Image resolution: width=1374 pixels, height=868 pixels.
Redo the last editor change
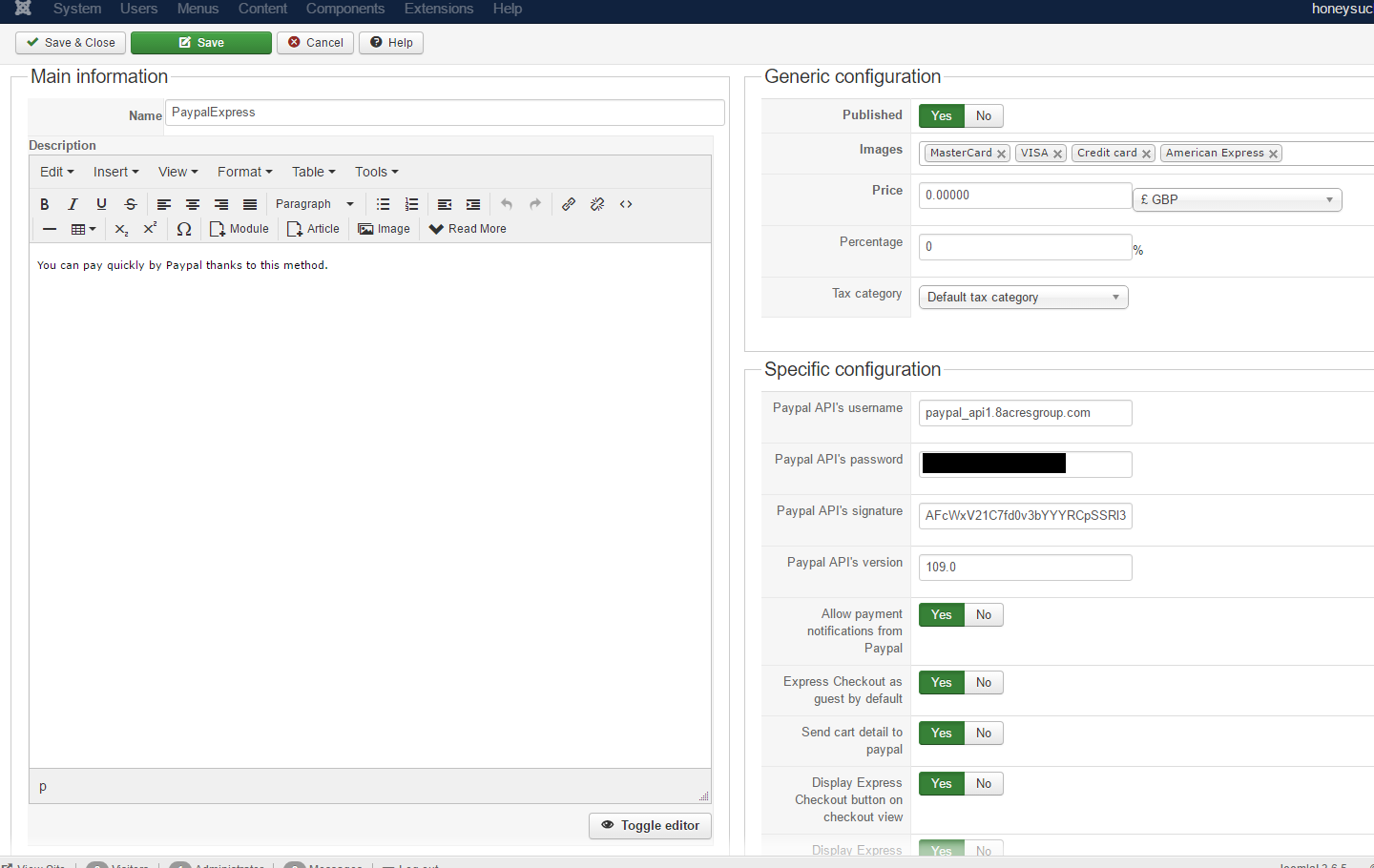point(535,204)
